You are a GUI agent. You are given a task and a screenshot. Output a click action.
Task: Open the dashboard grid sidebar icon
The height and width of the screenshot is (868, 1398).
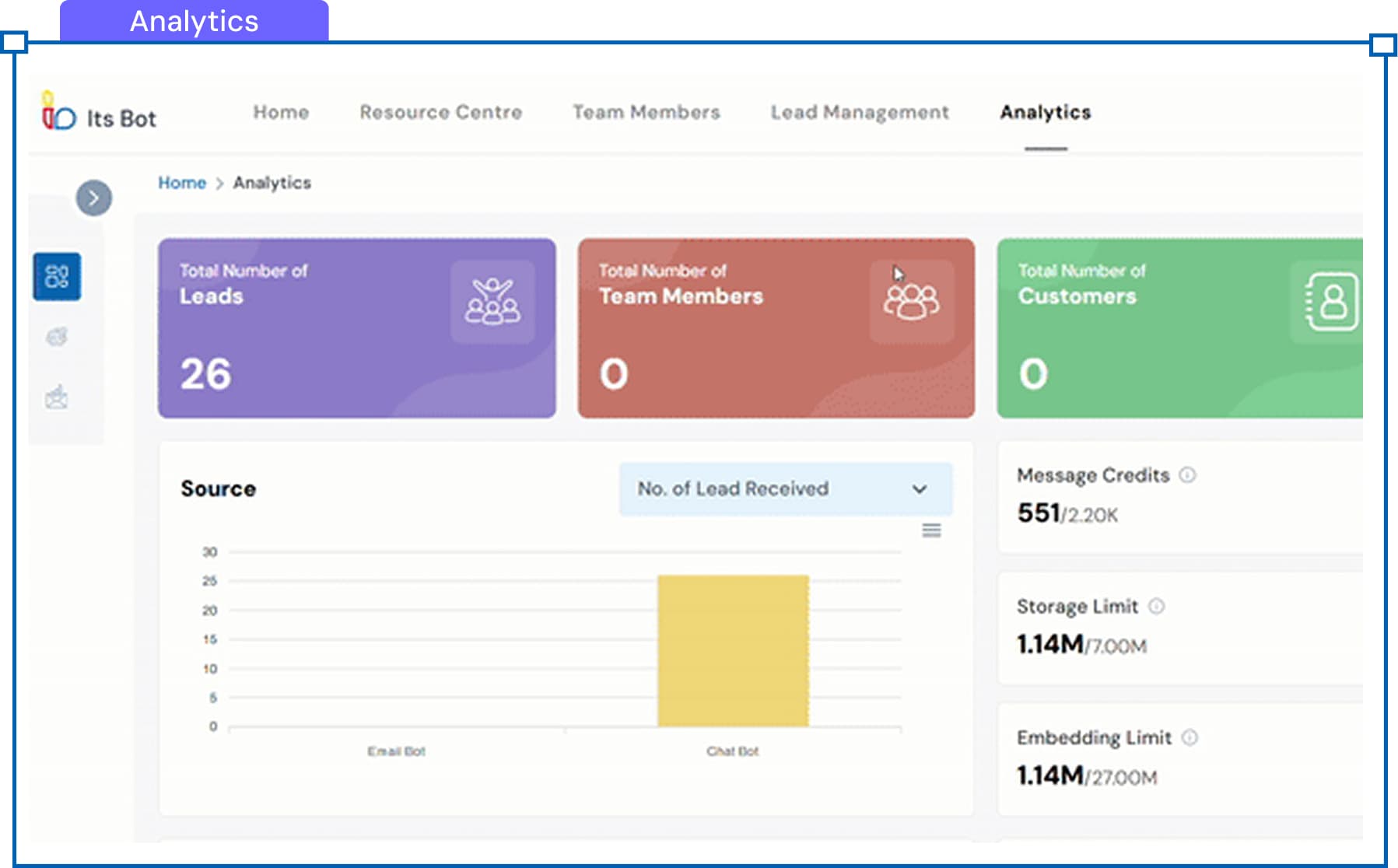(57, 276)
